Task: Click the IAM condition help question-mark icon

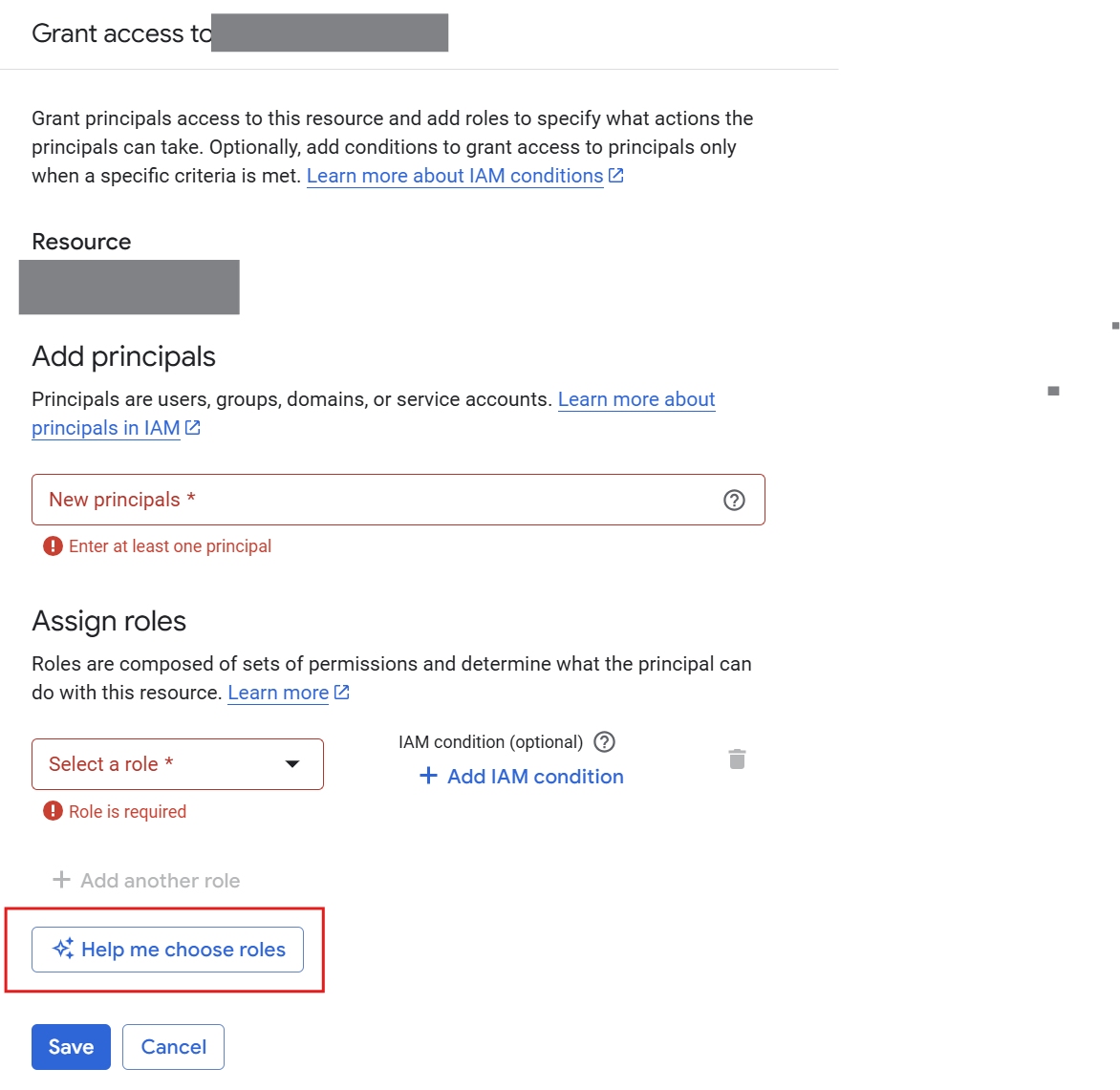Action: coord(604,742)
